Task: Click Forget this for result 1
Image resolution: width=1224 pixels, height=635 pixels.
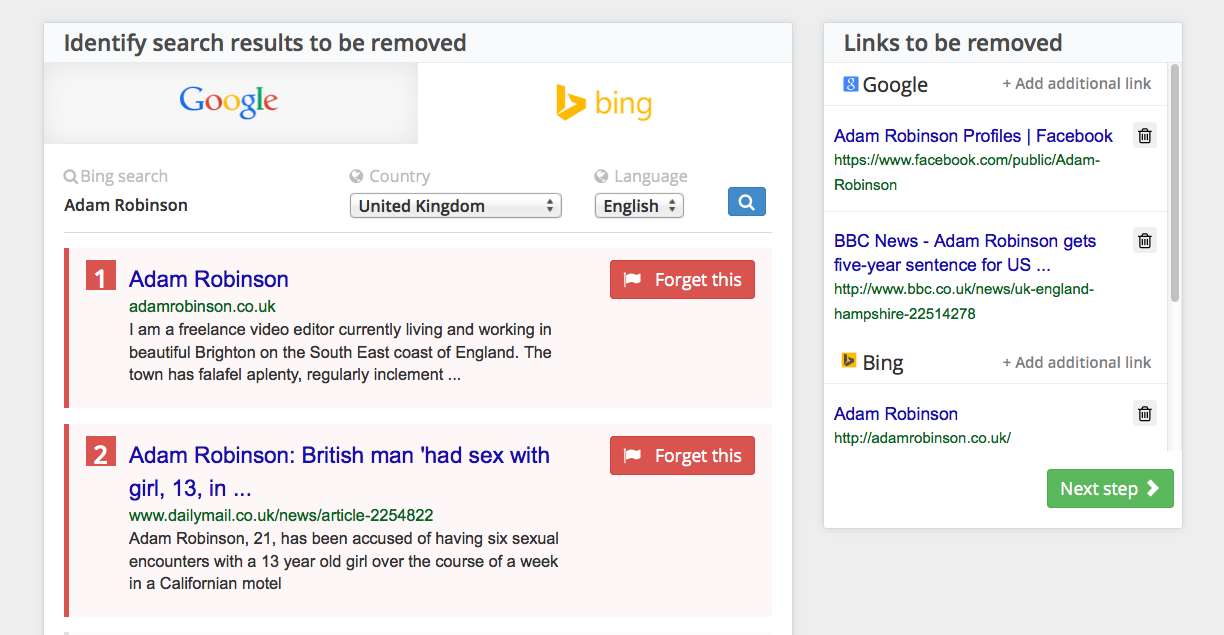Action: 682,280
